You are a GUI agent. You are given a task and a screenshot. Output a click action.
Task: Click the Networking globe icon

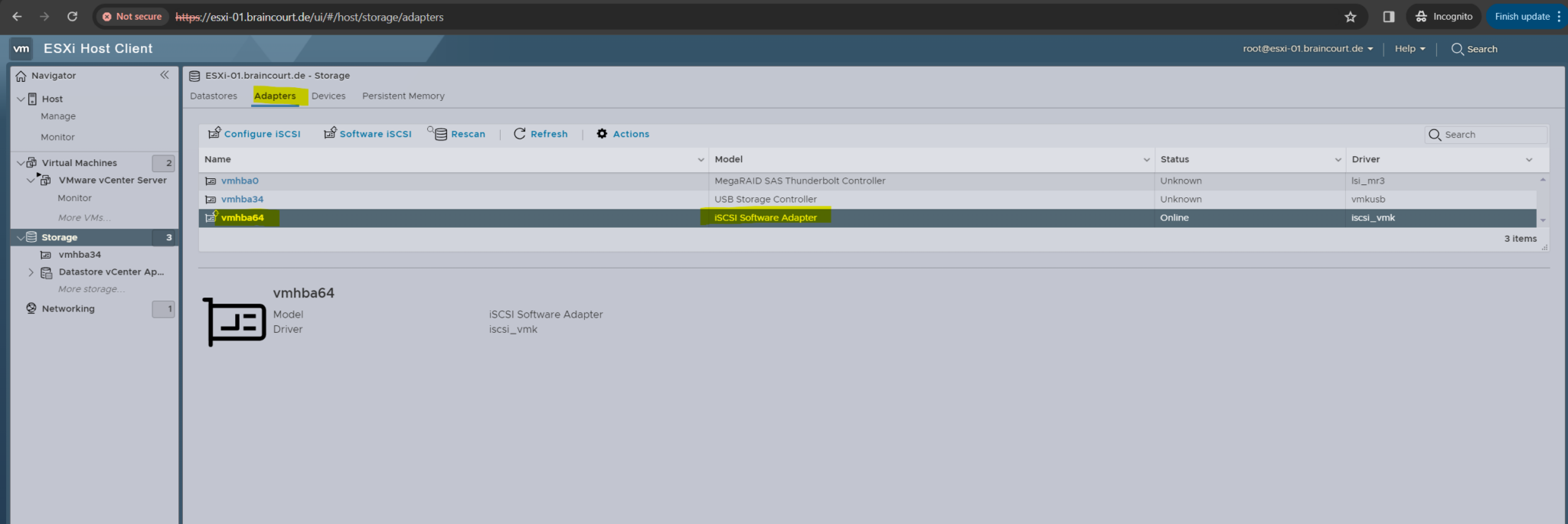[31, 308]
